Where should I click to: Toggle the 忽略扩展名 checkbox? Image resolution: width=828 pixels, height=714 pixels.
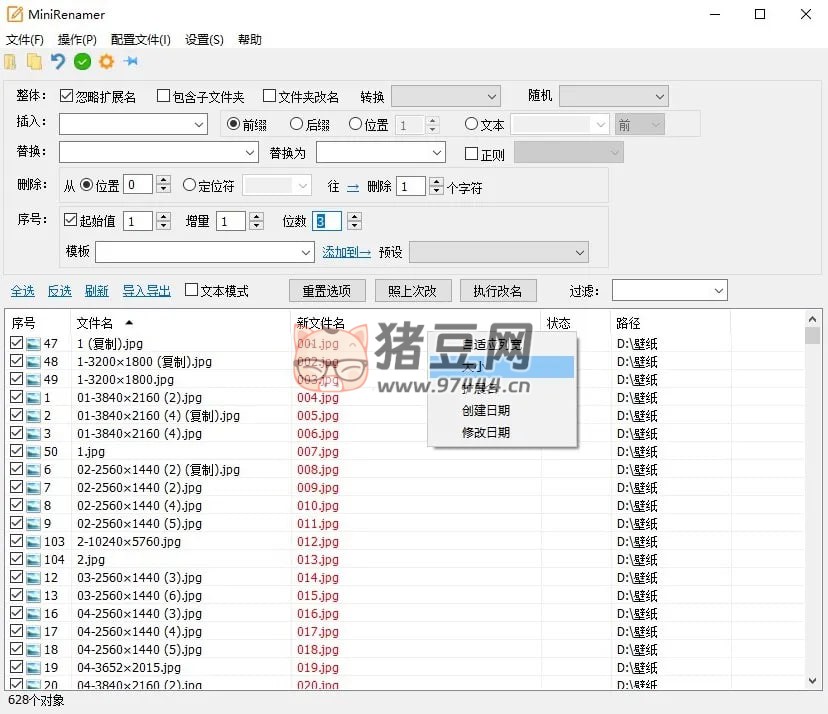click(67, 97)
